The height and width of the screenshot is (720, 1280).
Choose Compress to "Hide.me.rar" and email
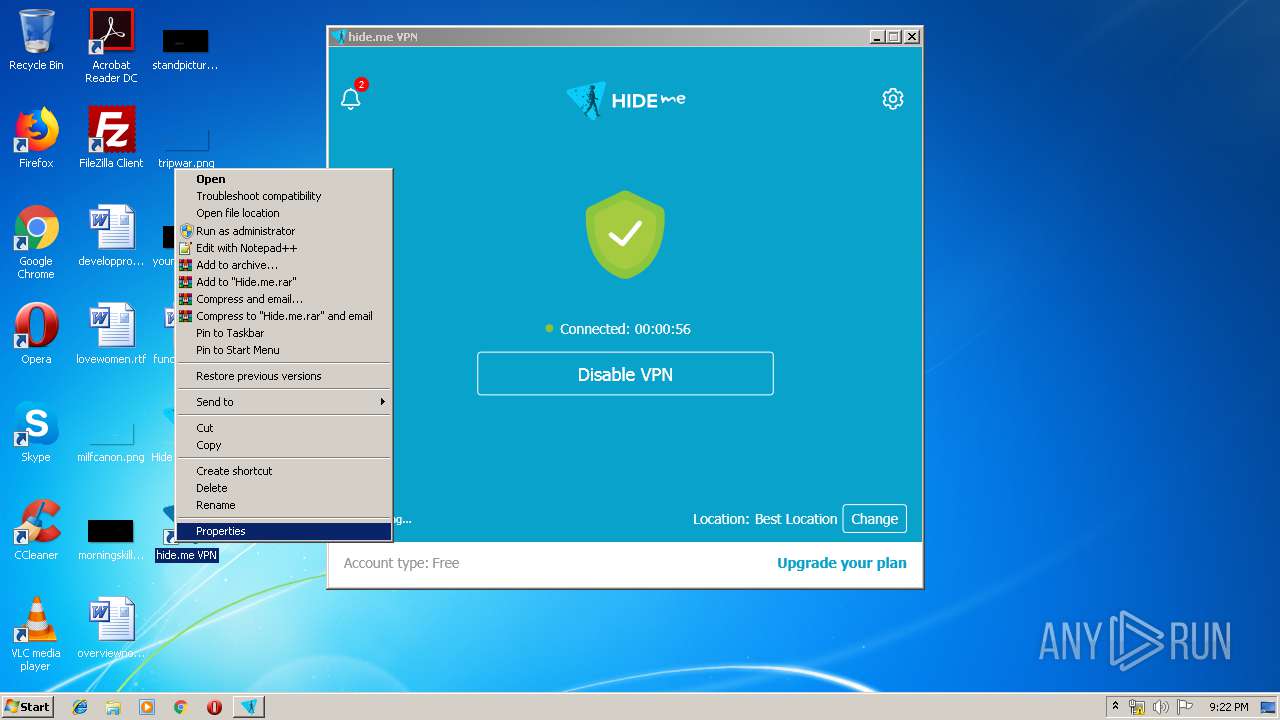[284, 316]
